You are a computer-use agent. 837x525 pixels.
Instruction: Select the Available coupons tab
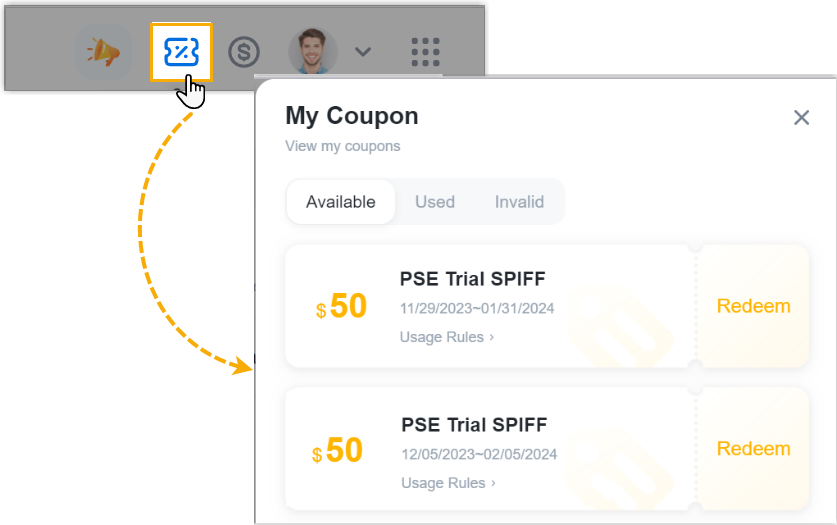341,202
